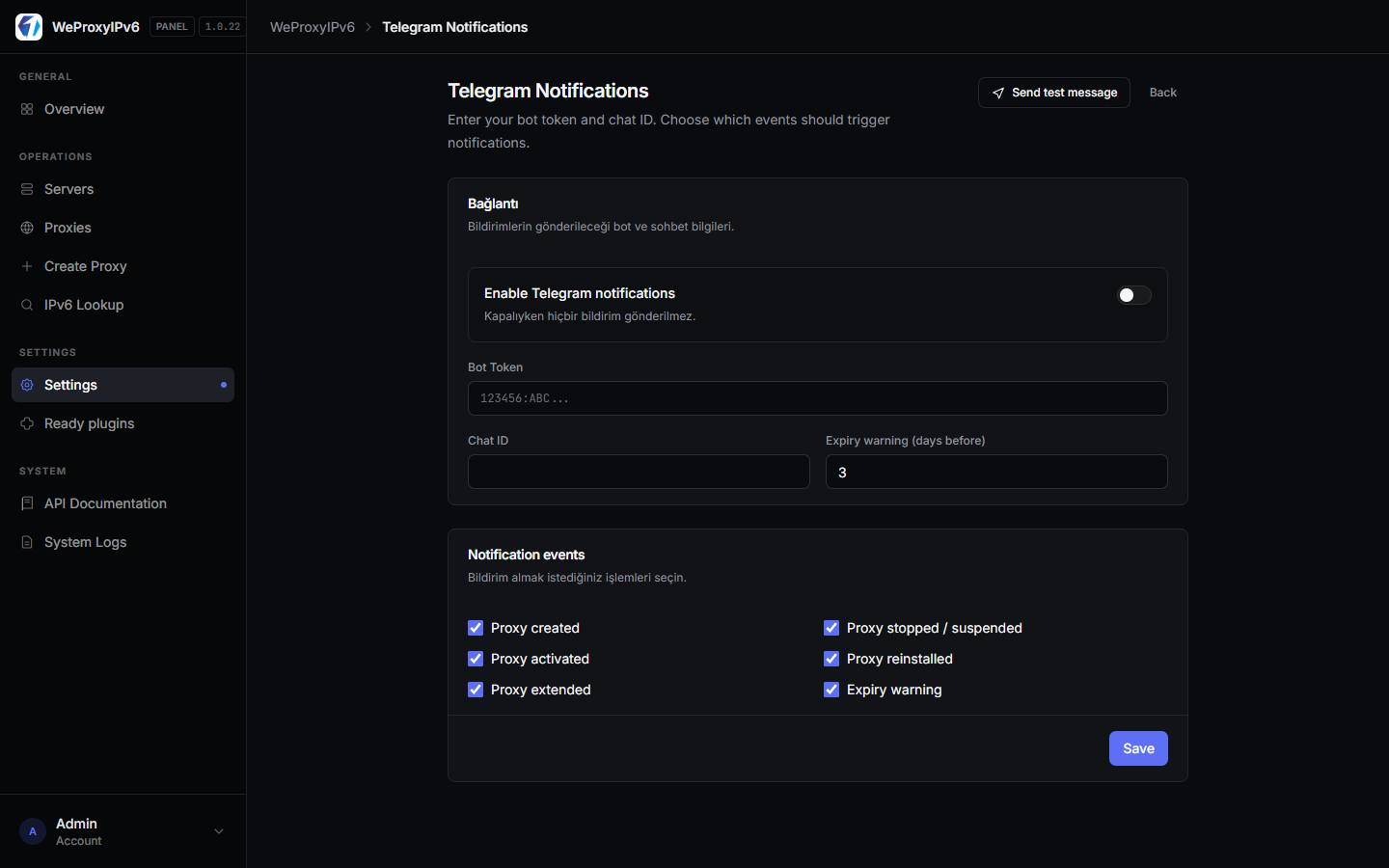The image size is (1389, 868).
Task: Click the Expiry warning days field
Action: (996, 472)
